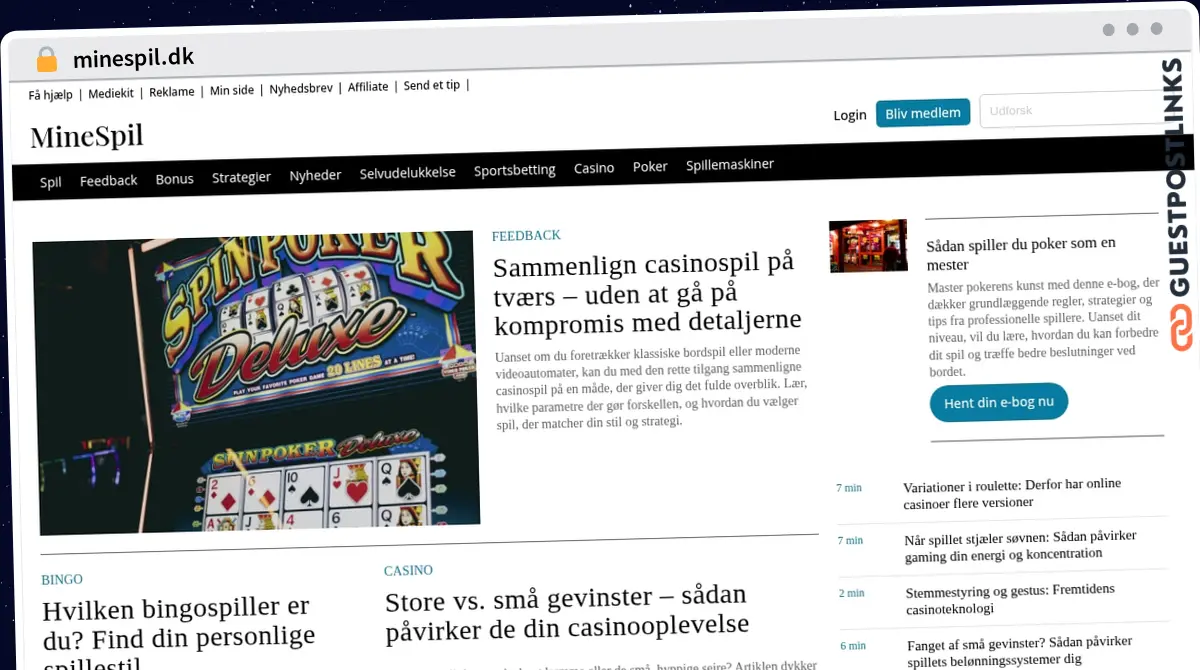Screen dimensions: 1200x670
Task: Select Casino in the navigation bar
Action: point(594,168)
